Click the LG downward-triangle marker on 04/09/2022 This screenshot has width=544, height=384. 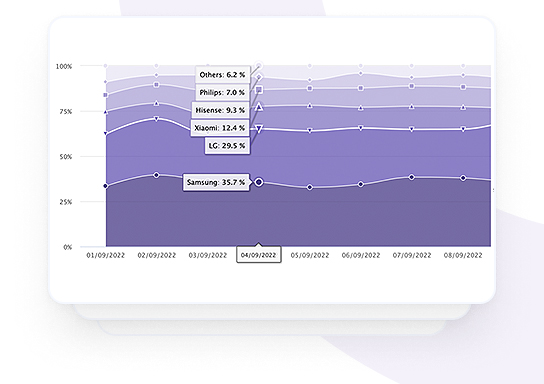tap(259, 129)
